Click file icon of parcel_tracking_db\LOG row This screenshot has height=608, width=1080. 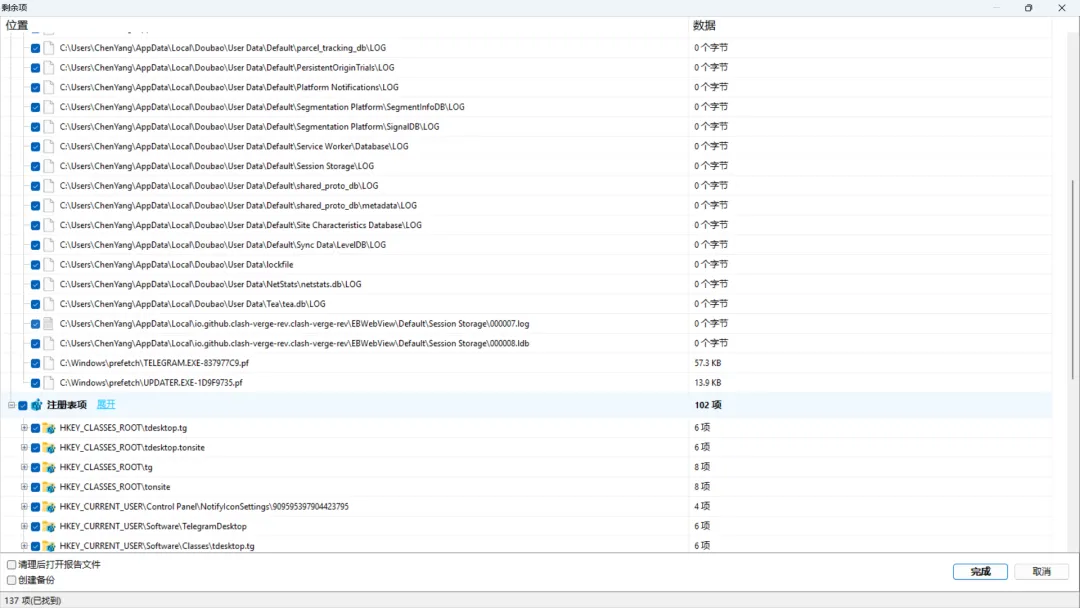pos(49,48)
